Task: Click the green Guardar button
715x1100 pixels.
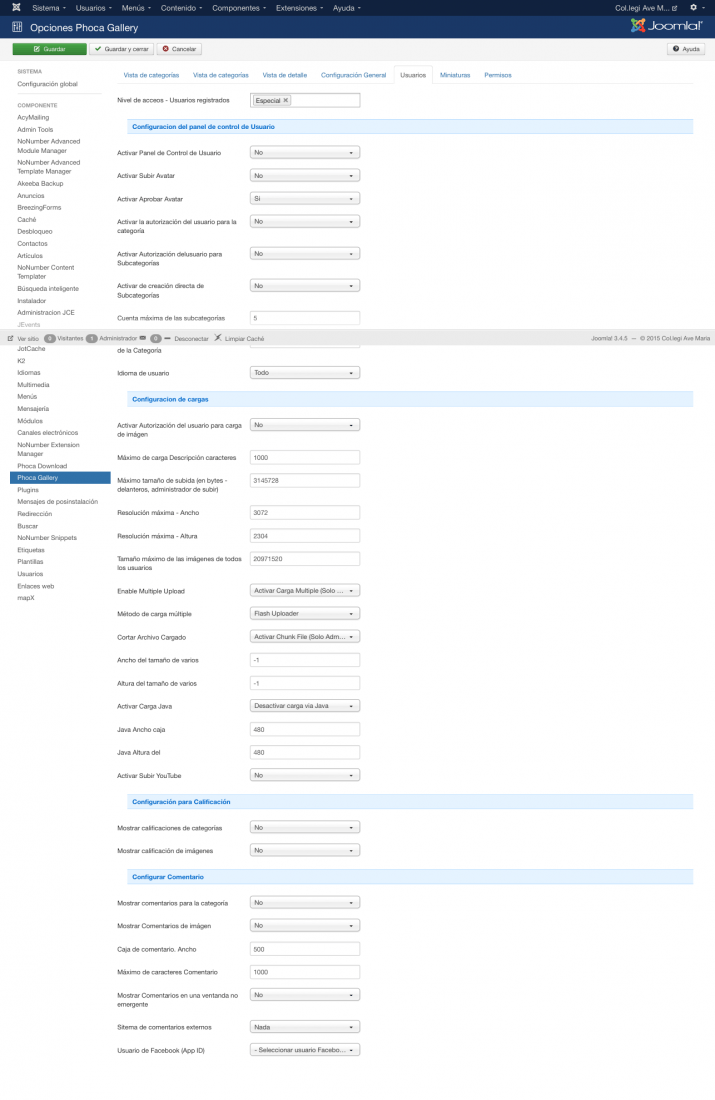Action: click(49, 49)
